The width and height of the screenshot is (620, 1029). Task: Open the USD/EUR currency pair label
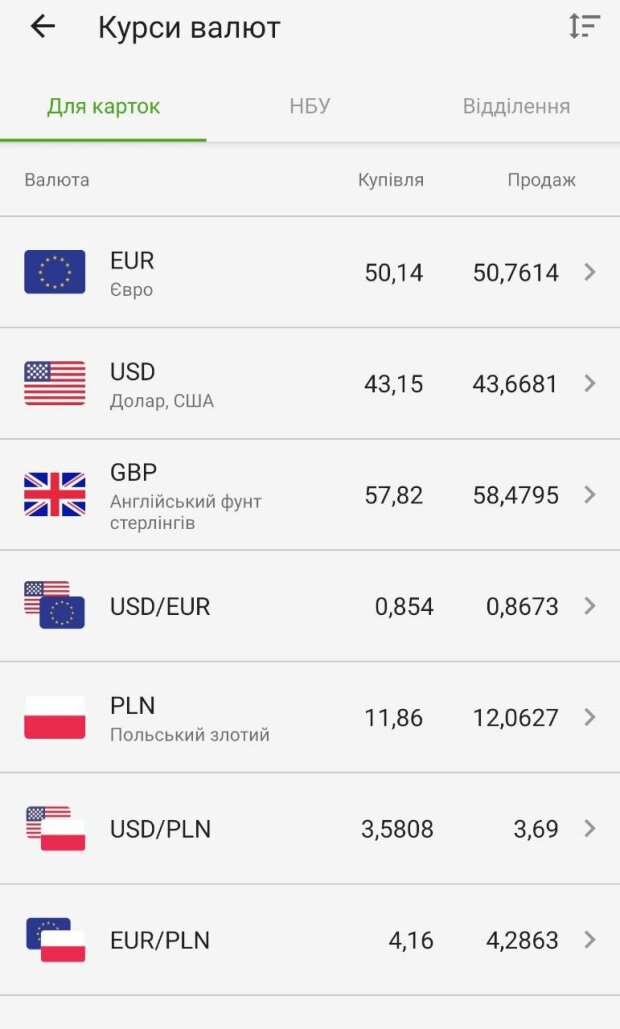click(x=160, y=606)
